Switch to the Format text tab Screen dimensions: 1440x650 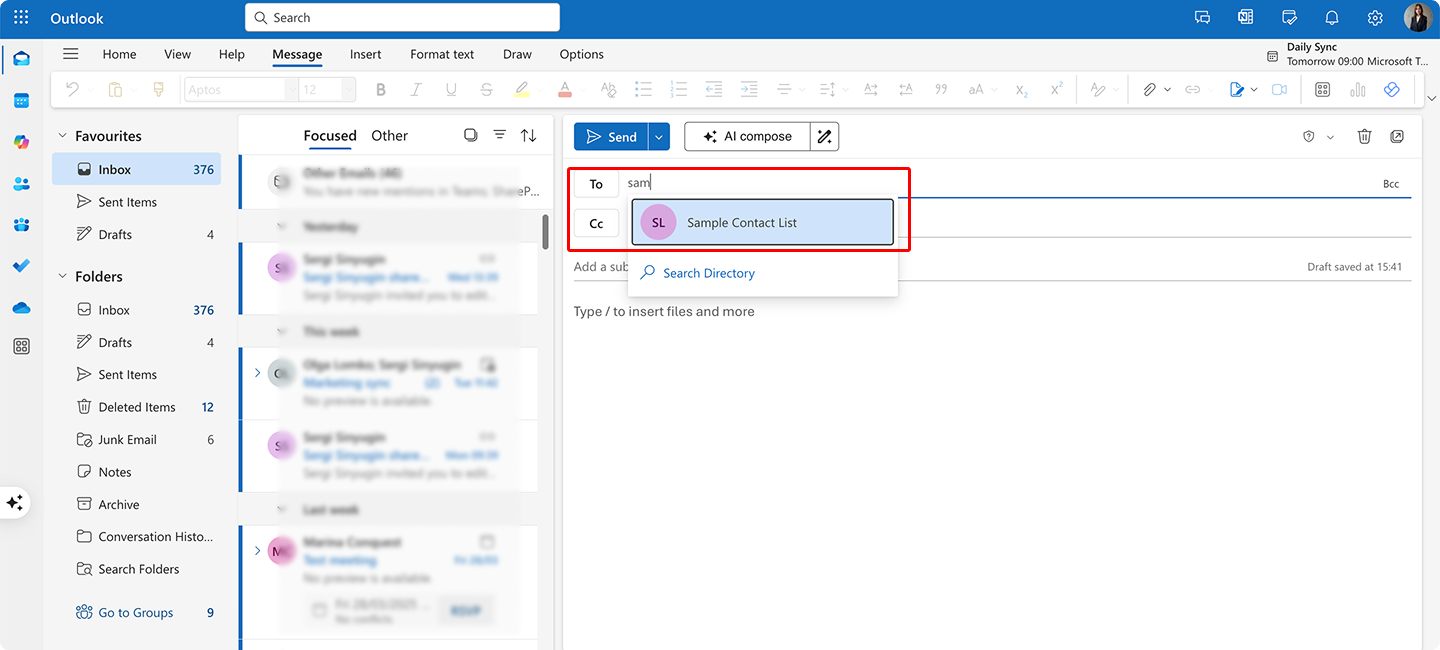click(x=441, y=54)
